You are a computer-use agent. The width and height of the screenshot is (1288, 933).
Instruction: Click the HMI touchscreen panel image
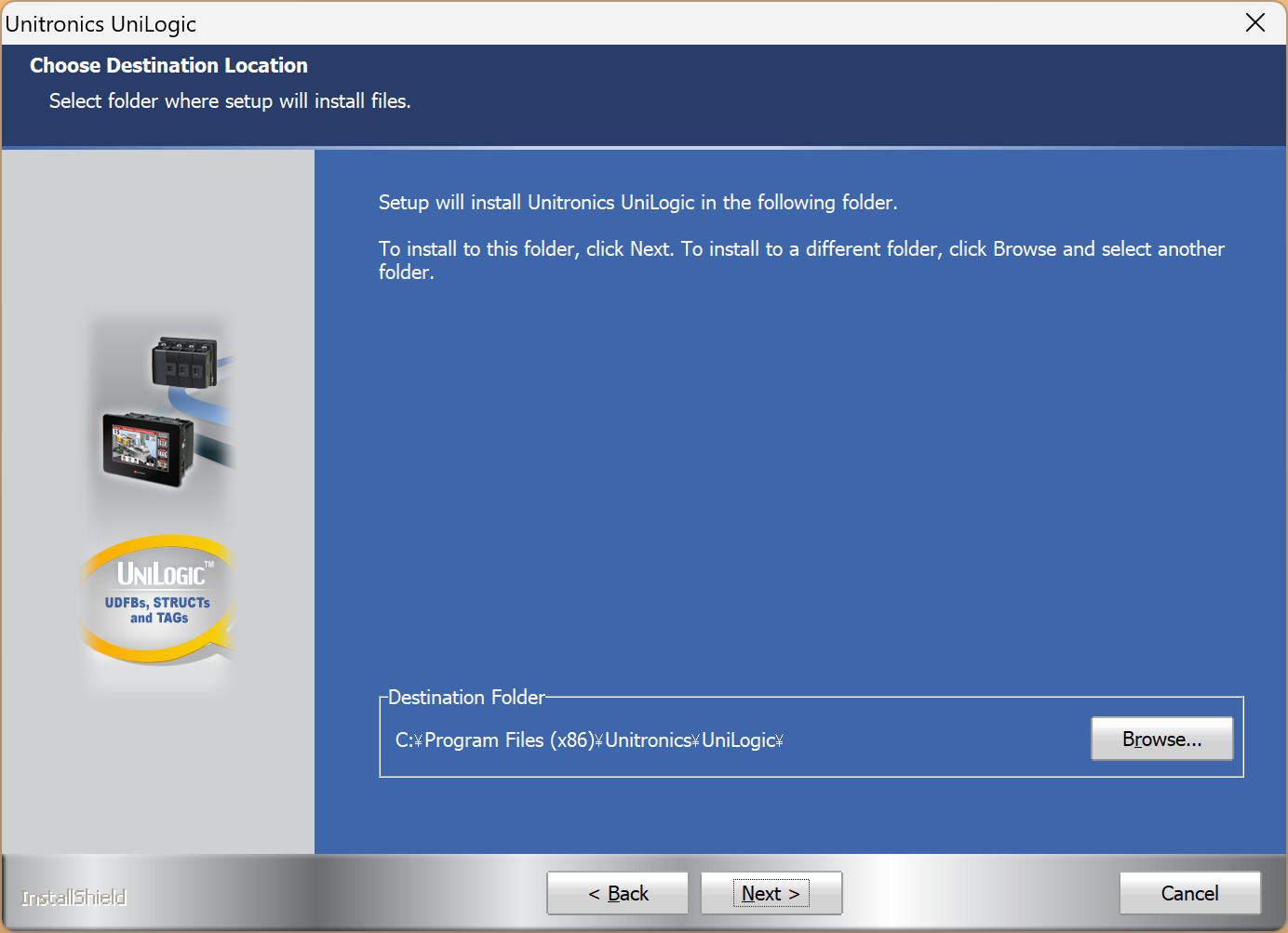point(147,449)
